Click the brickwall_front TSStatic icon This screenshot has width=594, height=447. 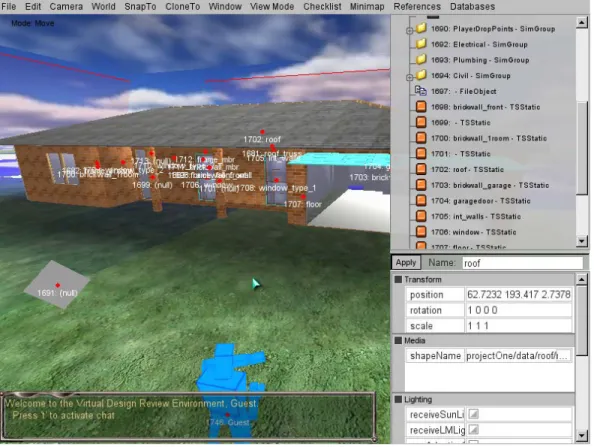(x=421, y=106)
